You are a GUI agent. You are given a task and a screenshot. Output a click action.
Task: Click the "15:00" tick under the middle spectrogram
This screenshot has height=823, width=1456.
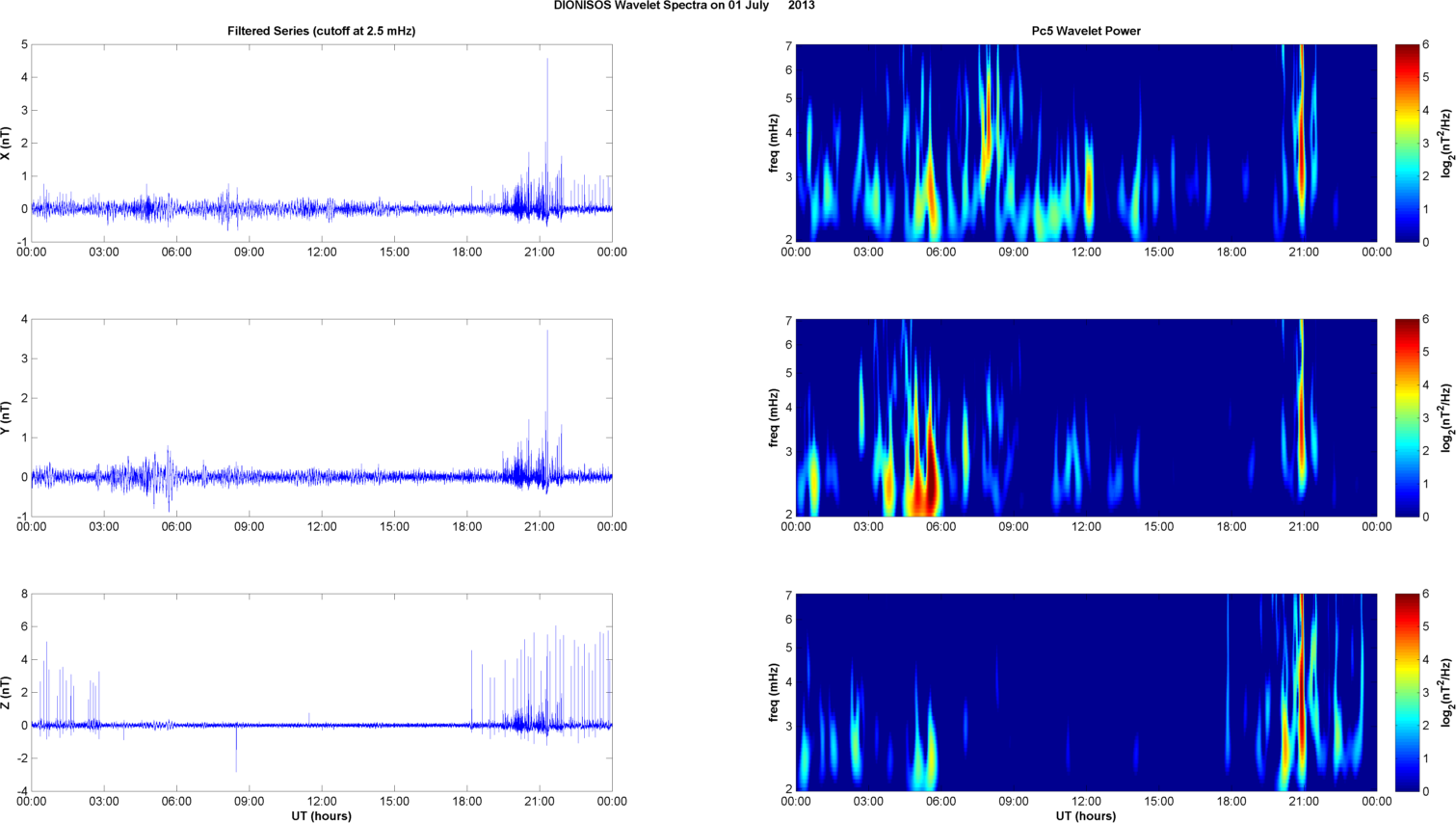(x=1159, y=527)
